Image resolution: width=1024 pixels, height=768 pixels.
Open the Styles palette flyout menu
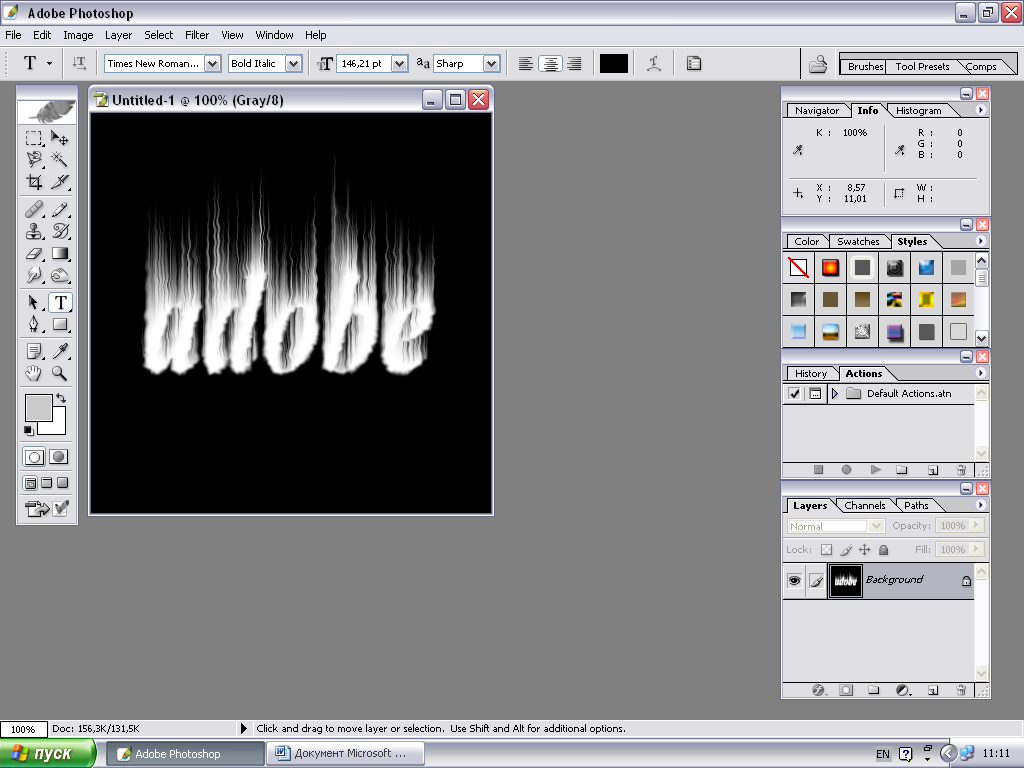pyautogui.click(x=980, y=241)
